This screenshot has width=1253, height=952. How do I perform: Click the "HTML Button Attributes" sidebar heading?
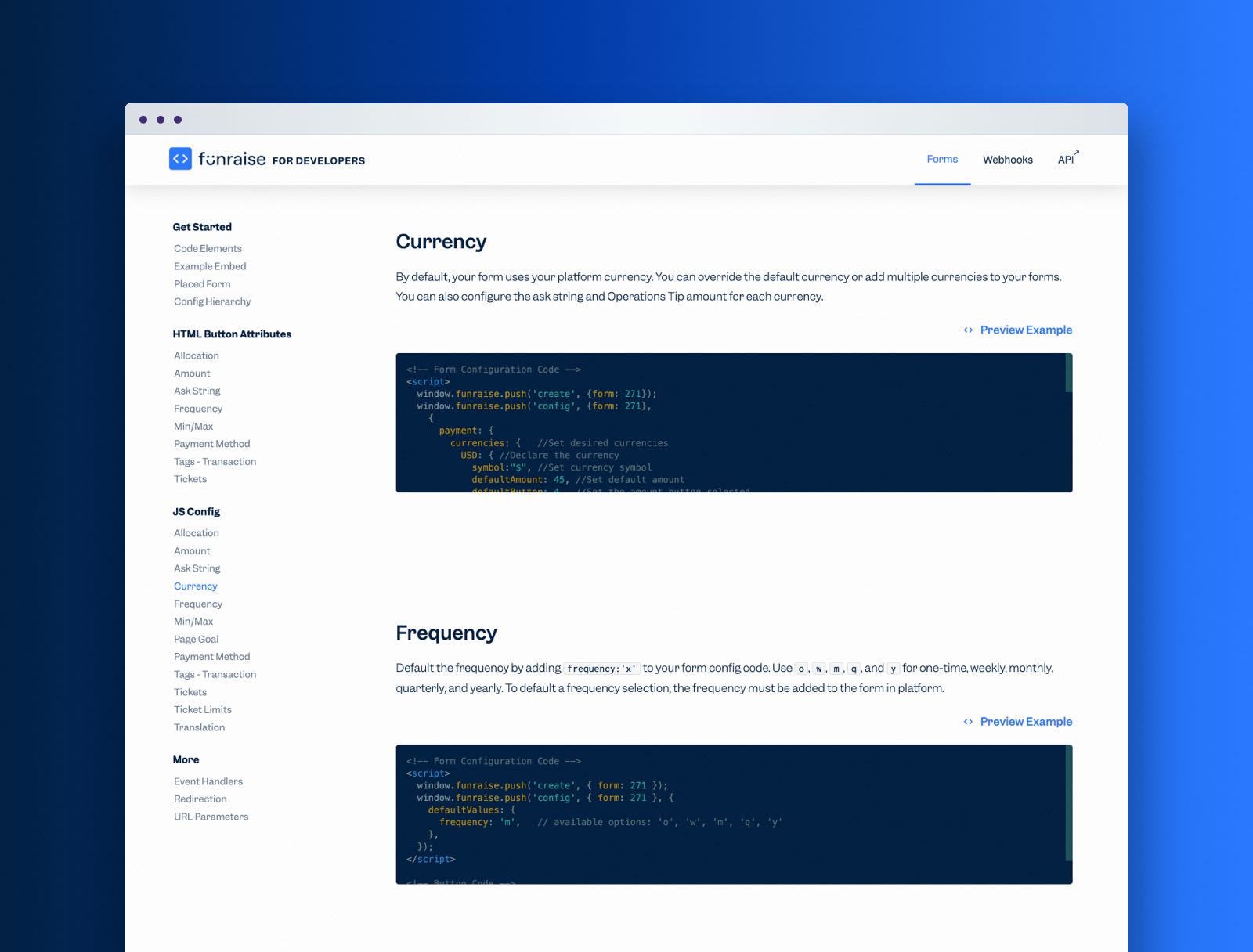pyautogui.click(x=232, y=334)
